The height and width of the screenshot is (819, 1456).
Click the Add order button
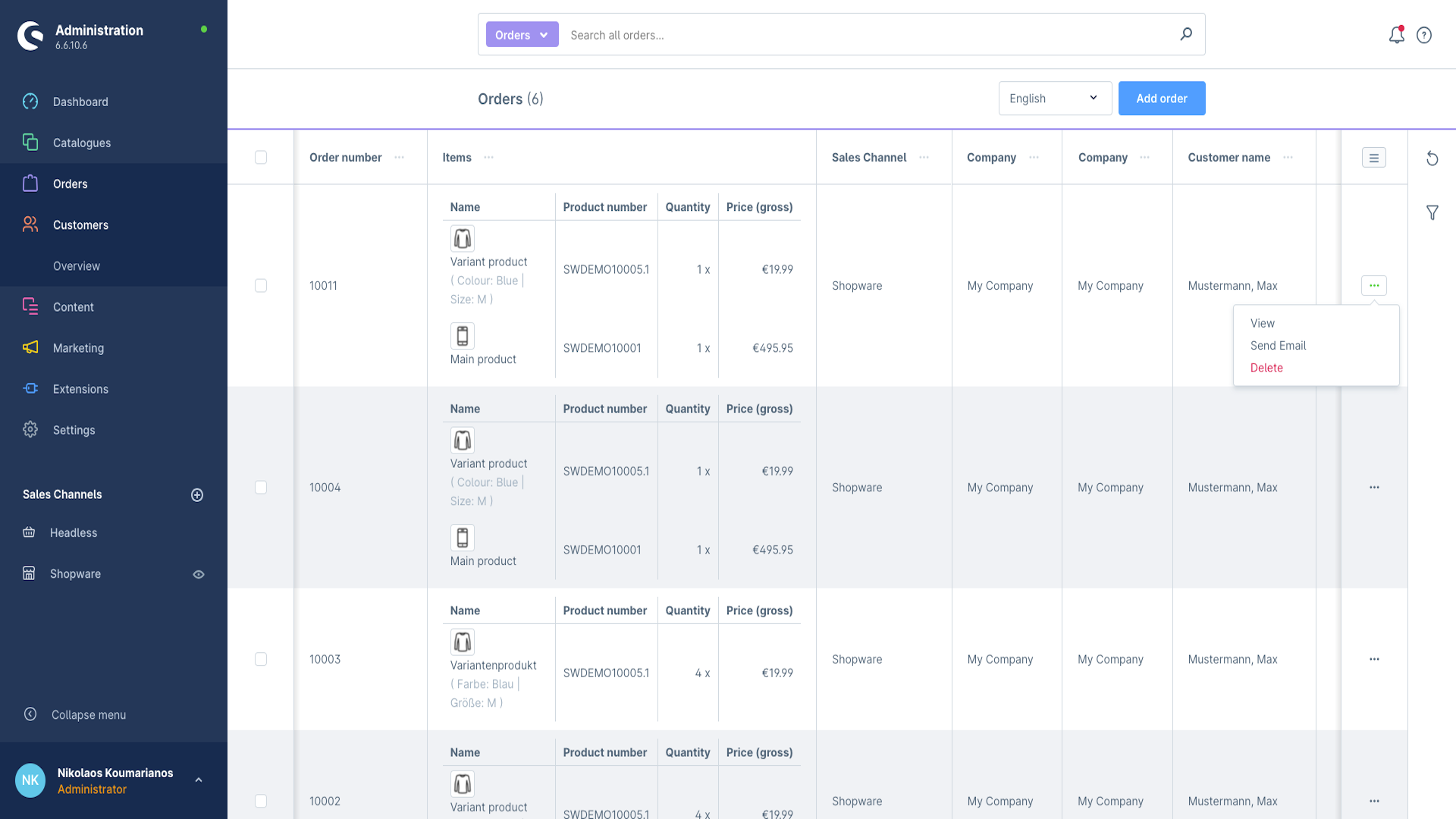1161,99
